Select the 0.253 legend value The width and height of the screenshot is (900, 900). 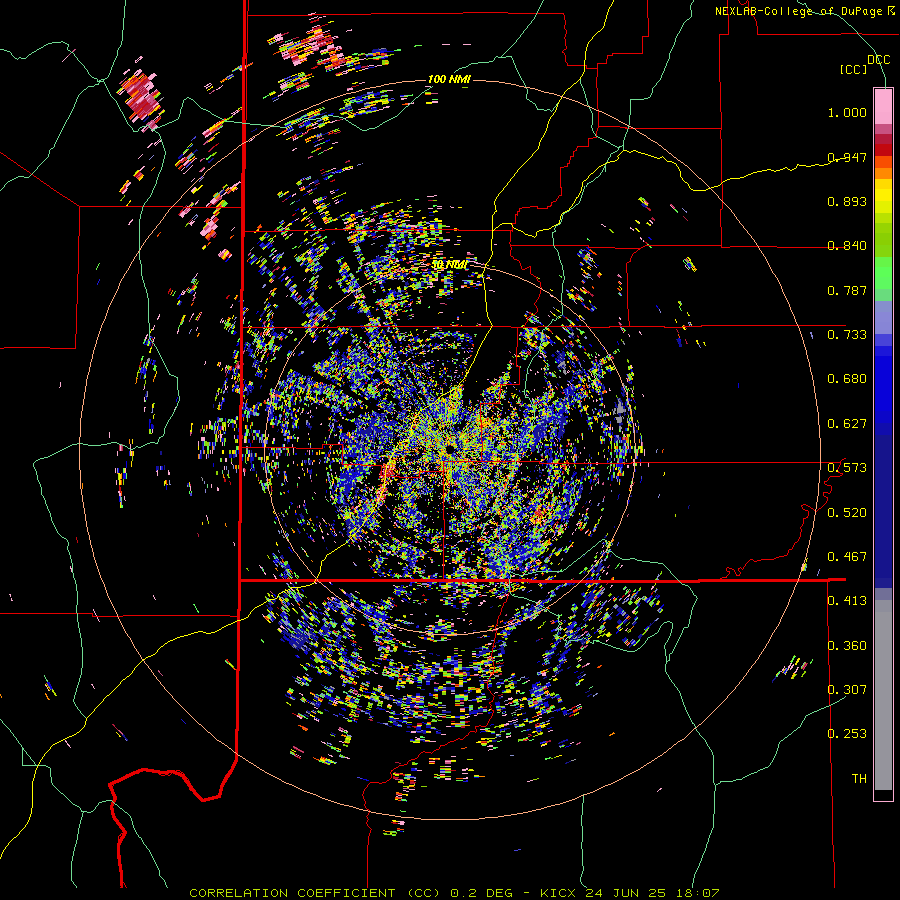847,734
